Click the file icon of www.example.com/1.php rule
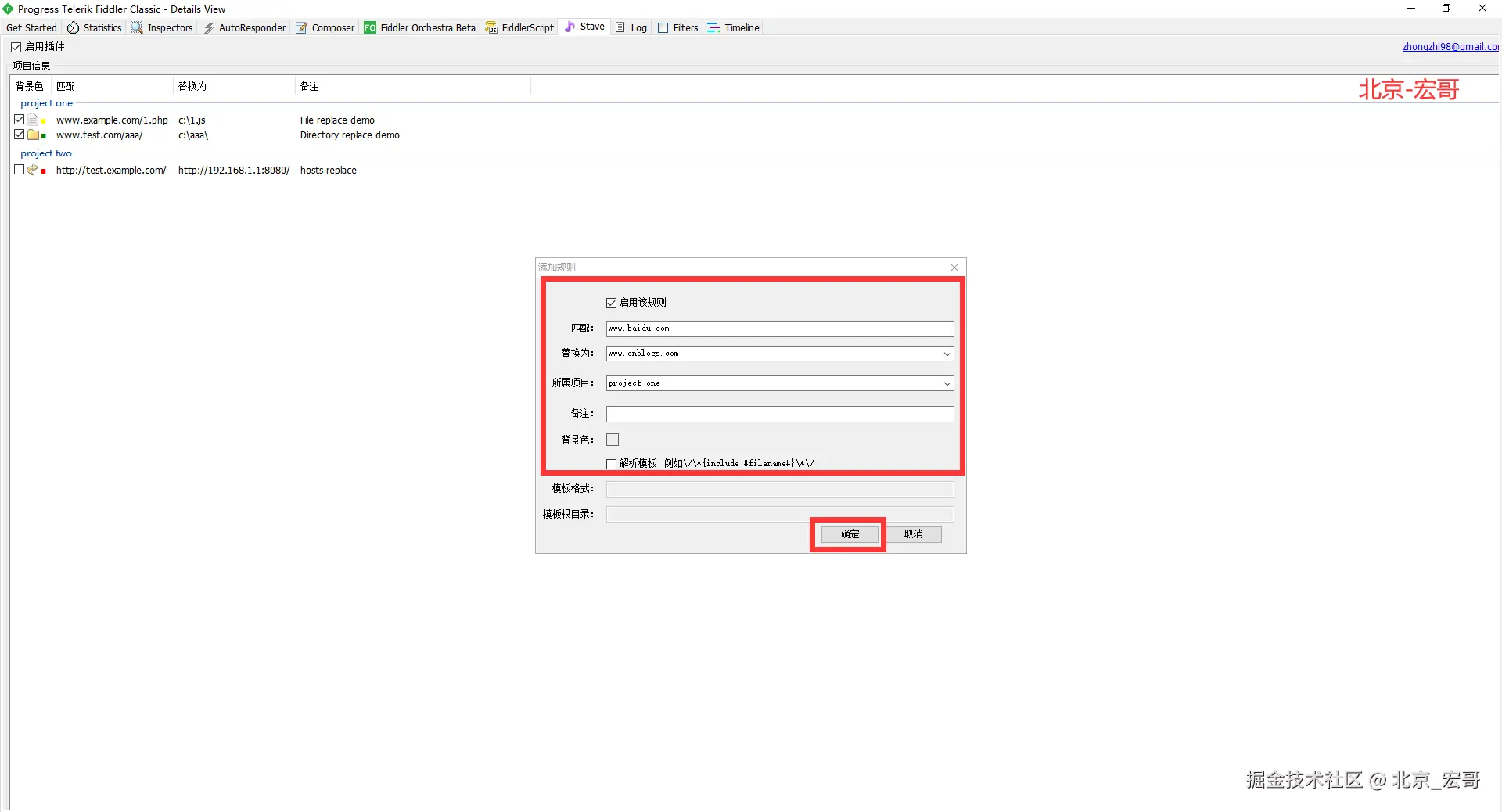1502x812 pixels. coord(33,120)
